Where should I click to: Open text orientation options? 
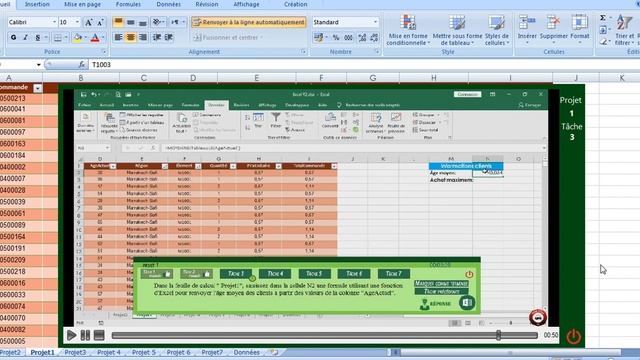click(158, 22)
